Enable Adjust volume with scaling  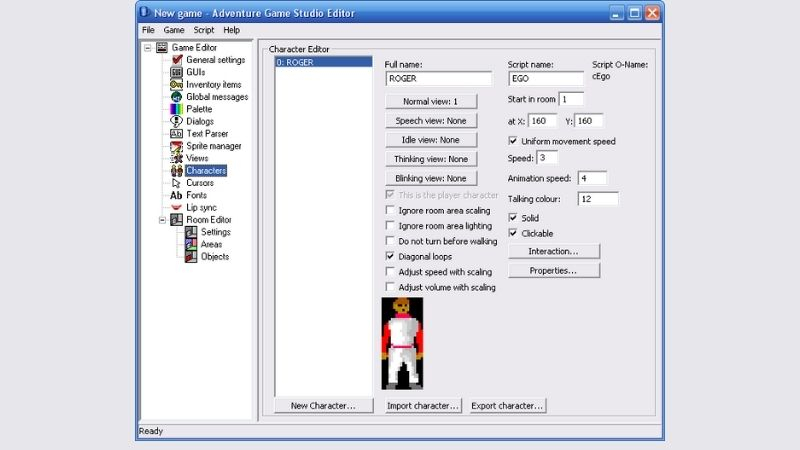click(x=390, y=287)
